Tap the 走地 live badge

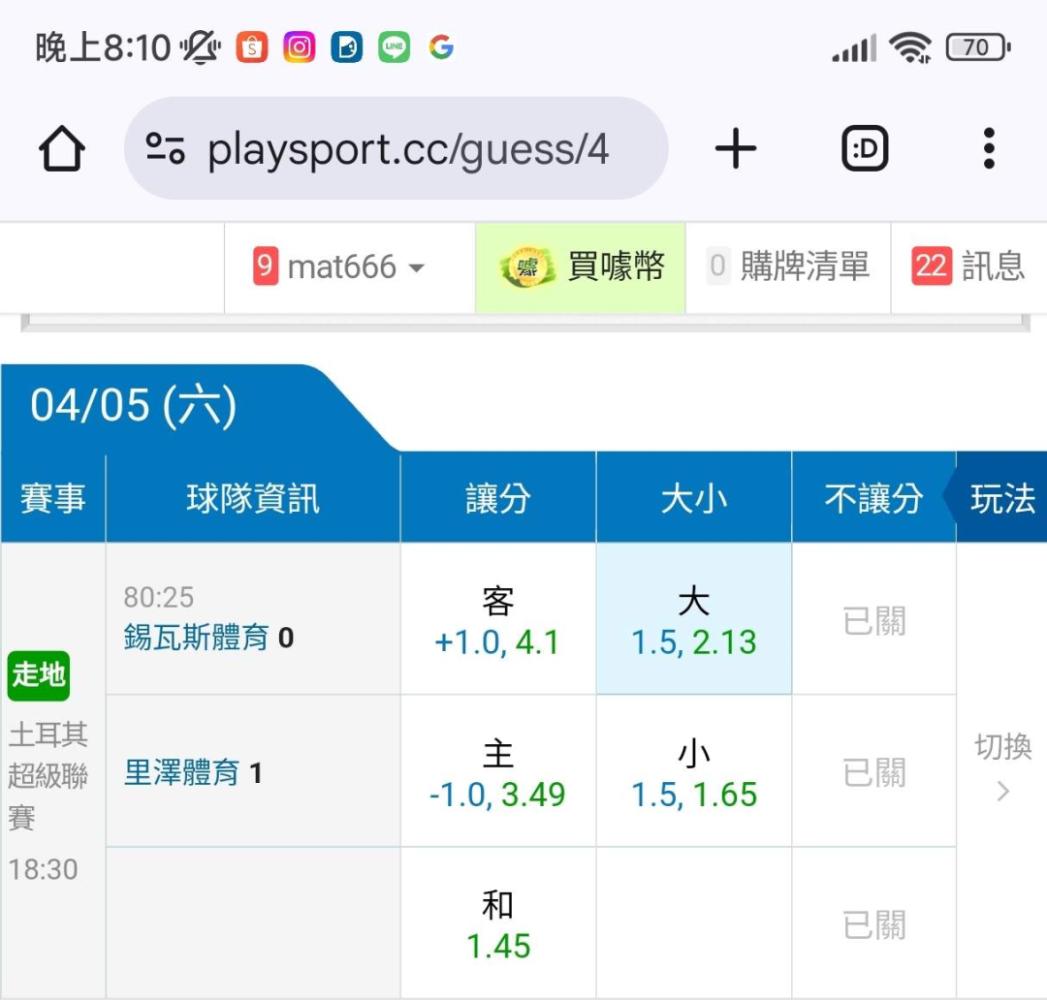coord(39,675)
